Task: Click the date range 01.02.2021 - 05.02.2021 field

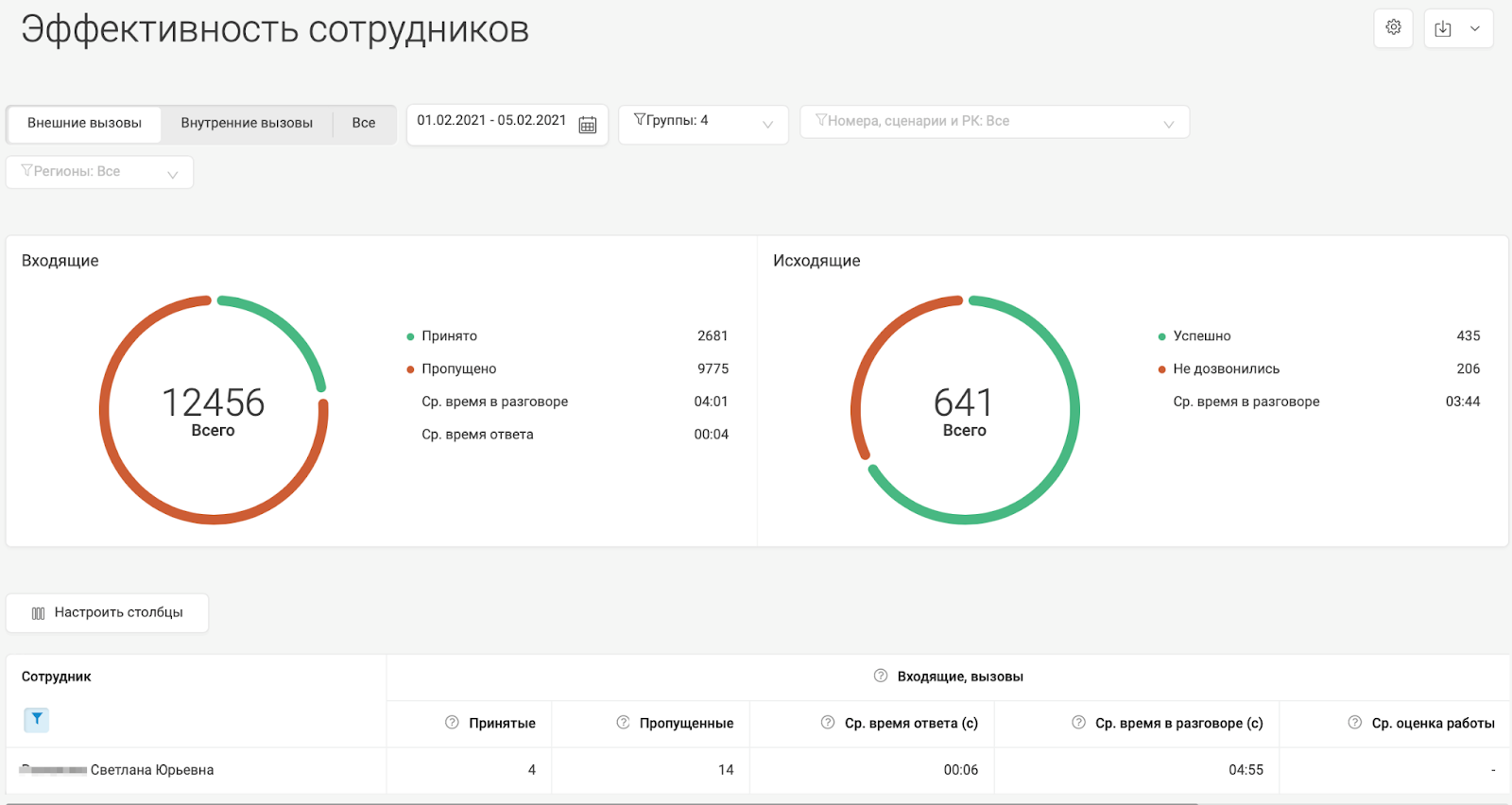Action: tap(491, 121)
